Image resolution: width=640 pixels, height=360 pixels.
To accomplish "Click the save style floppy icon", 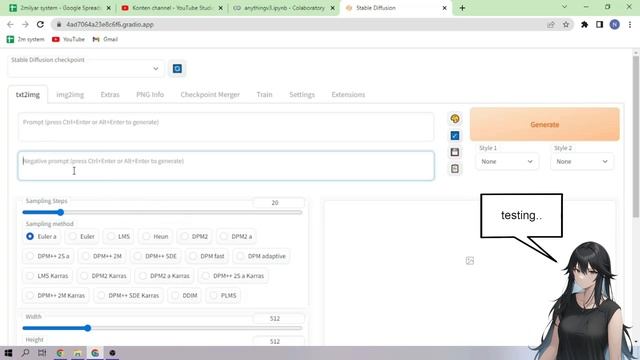I will [455, 152].
